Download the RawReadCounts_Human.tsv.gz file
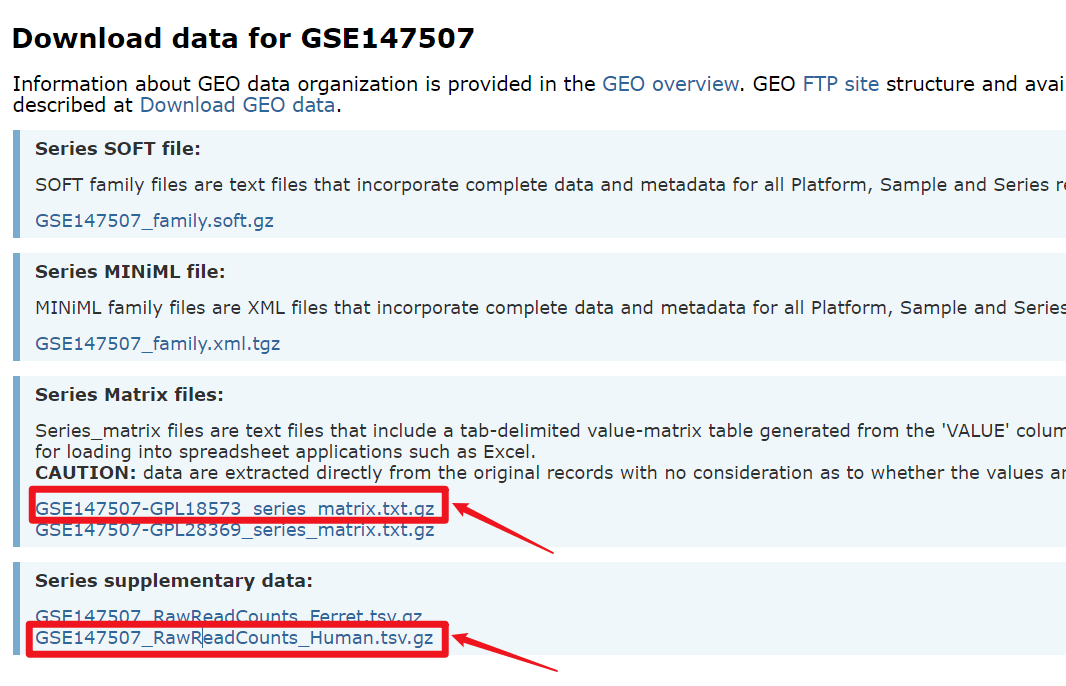 pos(234,638)
